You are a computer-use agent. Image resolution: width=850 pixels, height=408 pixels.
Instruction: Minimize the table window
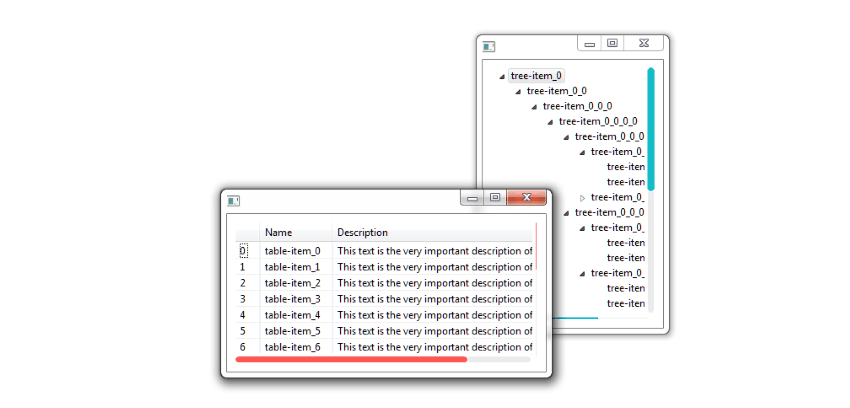point(472,198)
